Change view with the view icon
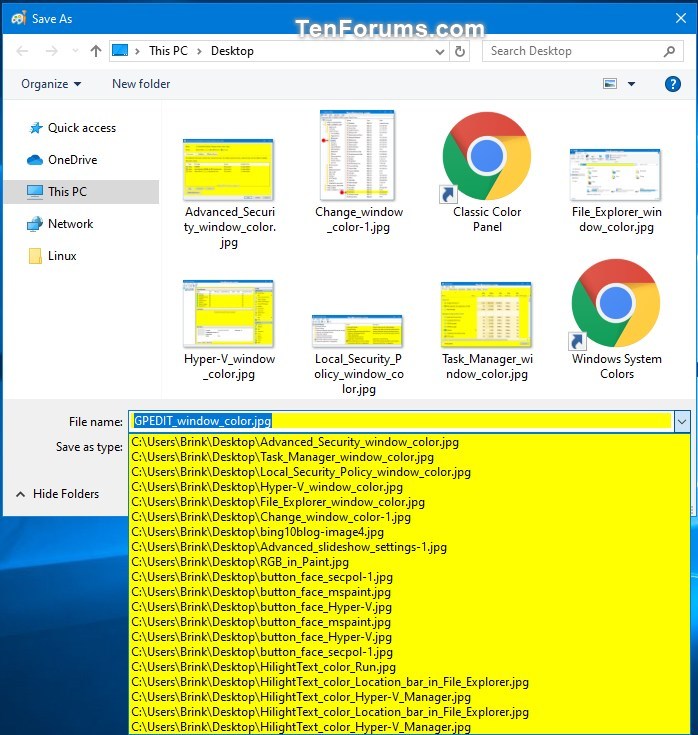This screenshot has height=735, width=698. tap(610, 84)
